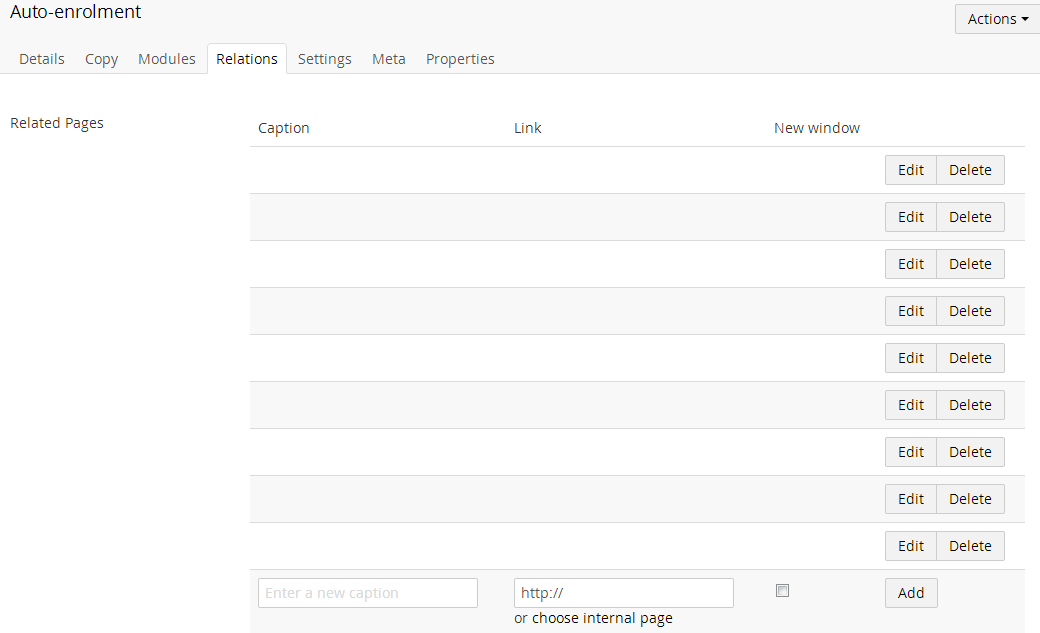Select the Settings tab
This screenshot has height=633, width=1040.
coord(325,59)
